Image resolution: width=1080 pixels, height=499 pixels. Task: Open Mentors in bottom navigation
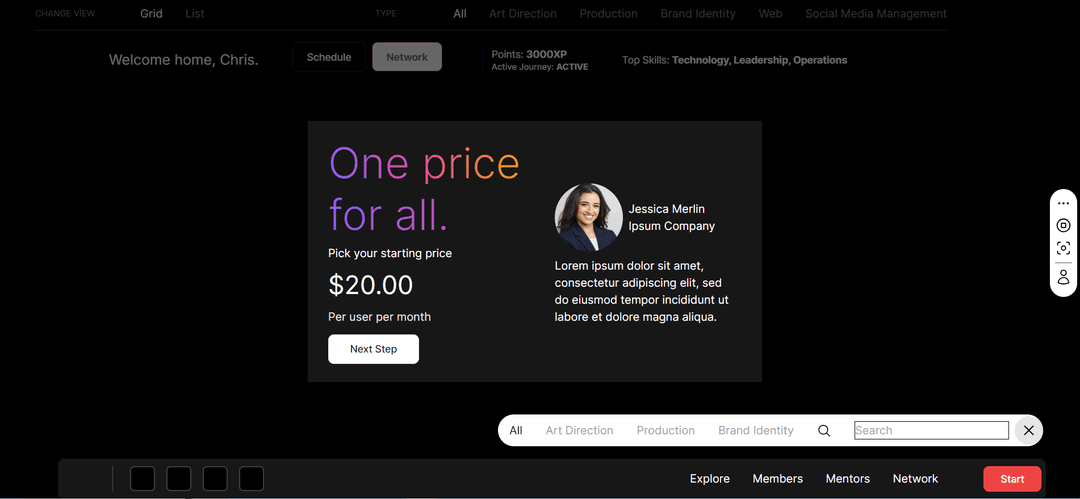pyautogui.click(x=848, y=479)
